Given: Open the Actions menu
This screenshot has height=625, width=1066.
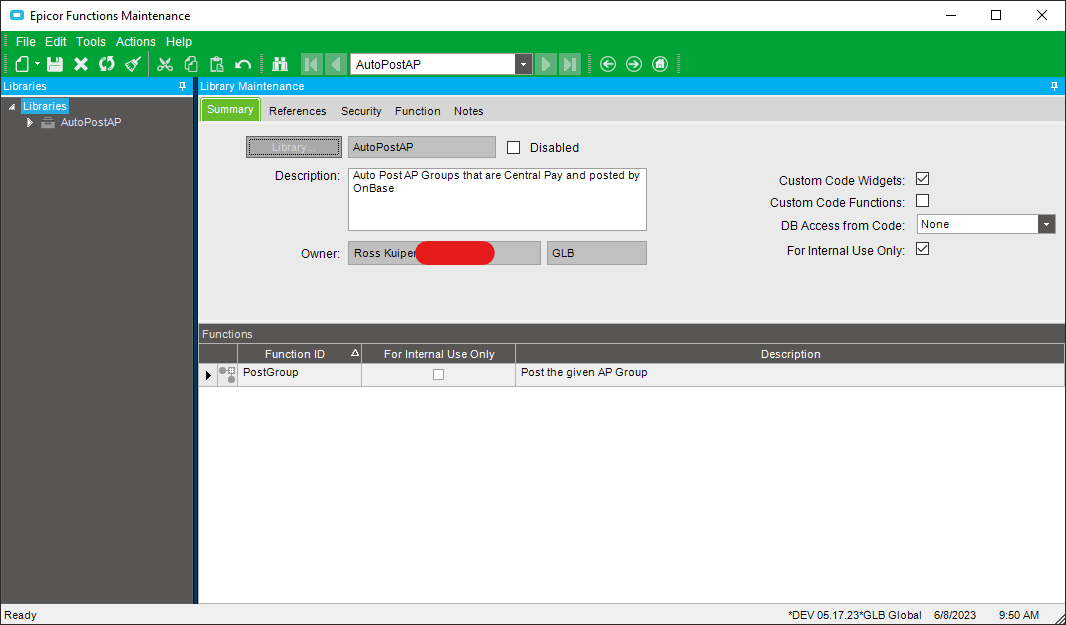Looking at the screenshot, I should coord(135,41).
